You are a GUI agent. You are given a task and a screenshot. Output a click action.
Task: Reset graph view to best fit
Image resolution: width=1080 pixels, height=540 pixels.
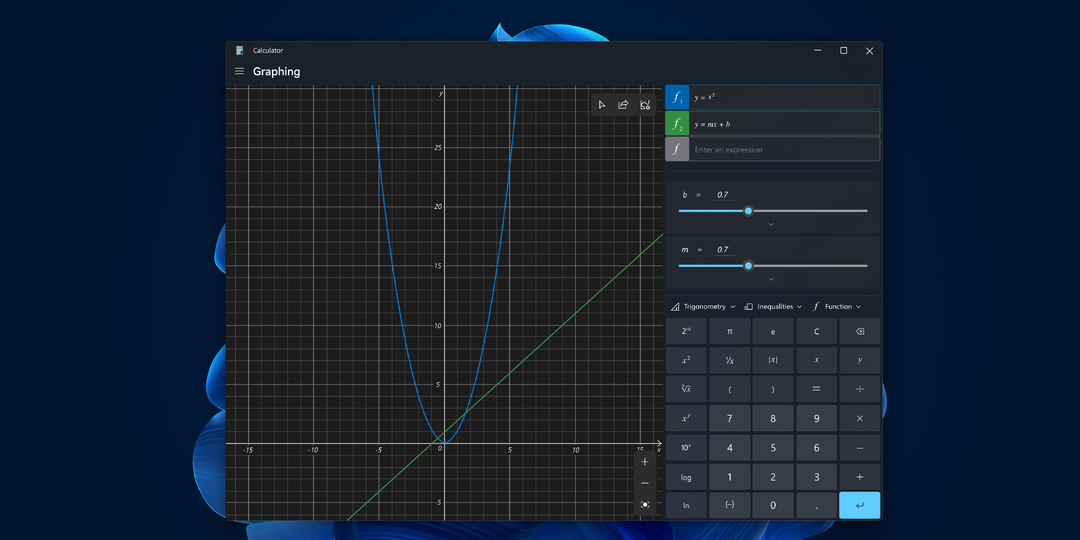click(645, 505)
